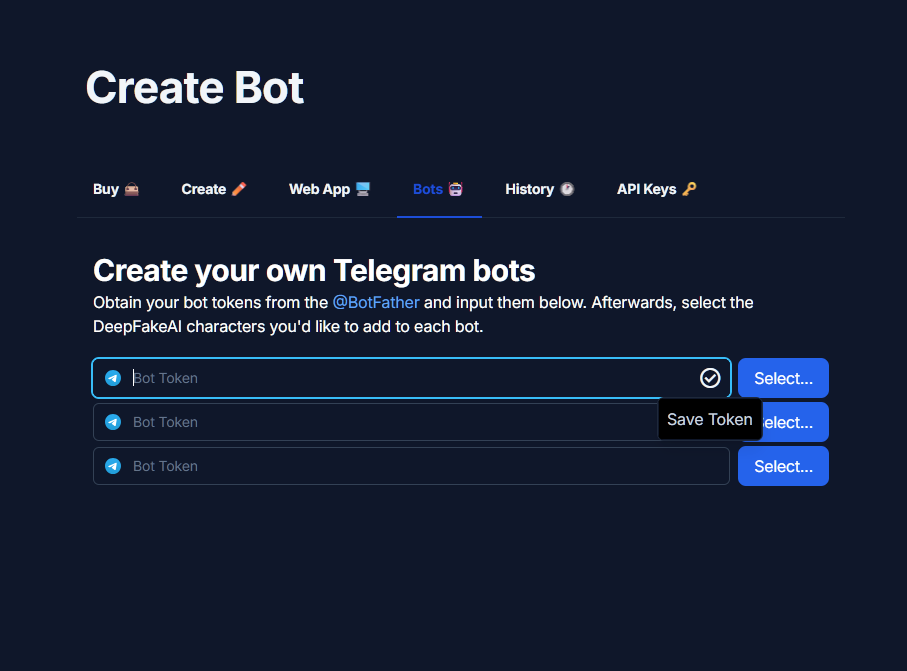Switch to the Buy tab
The height and width of the screenshot is (671, 907).
tap(115, 189)
